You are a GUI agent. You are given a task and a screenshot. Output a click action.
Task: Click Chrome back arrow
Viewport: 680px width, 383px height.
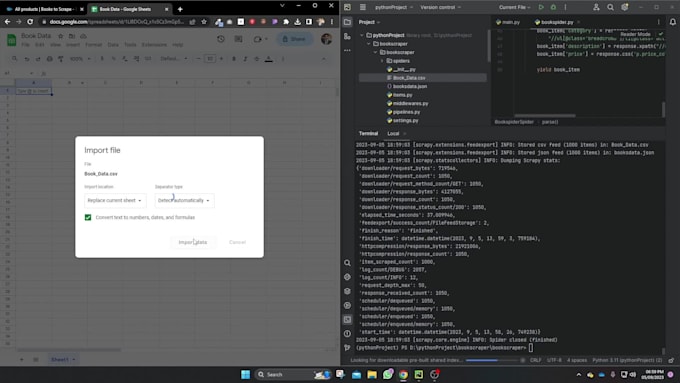tap(7, 22)
